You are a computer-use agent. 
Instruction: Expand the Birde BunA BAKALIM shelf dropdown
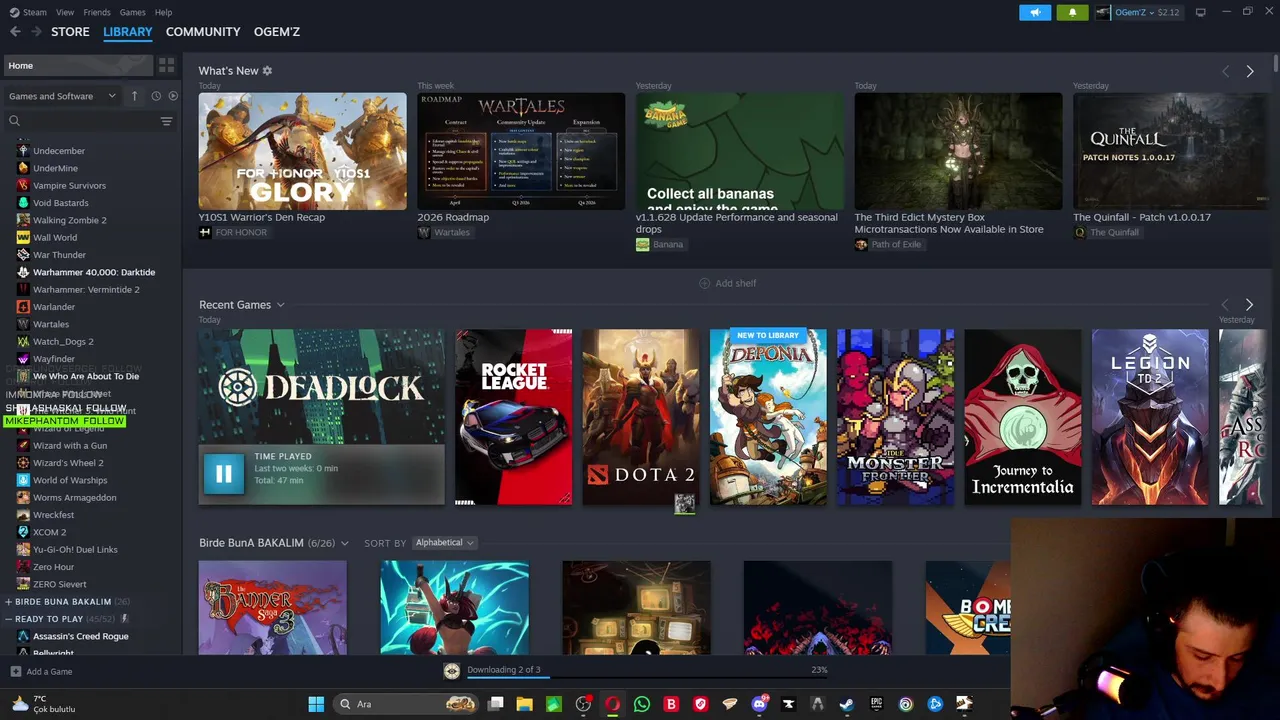(x=344, y=543)
